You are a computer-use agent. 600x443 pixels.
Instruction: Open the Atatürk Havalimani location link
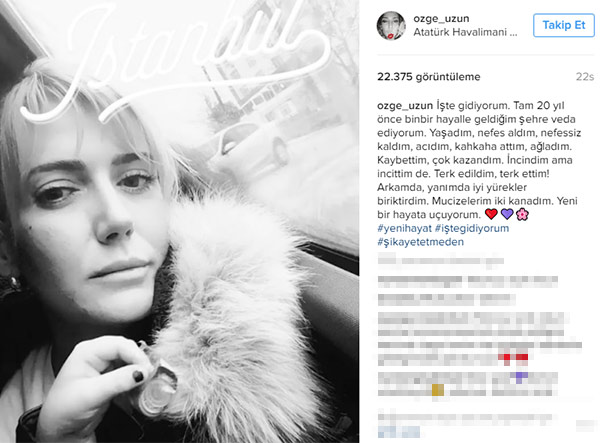click(465, 32)
